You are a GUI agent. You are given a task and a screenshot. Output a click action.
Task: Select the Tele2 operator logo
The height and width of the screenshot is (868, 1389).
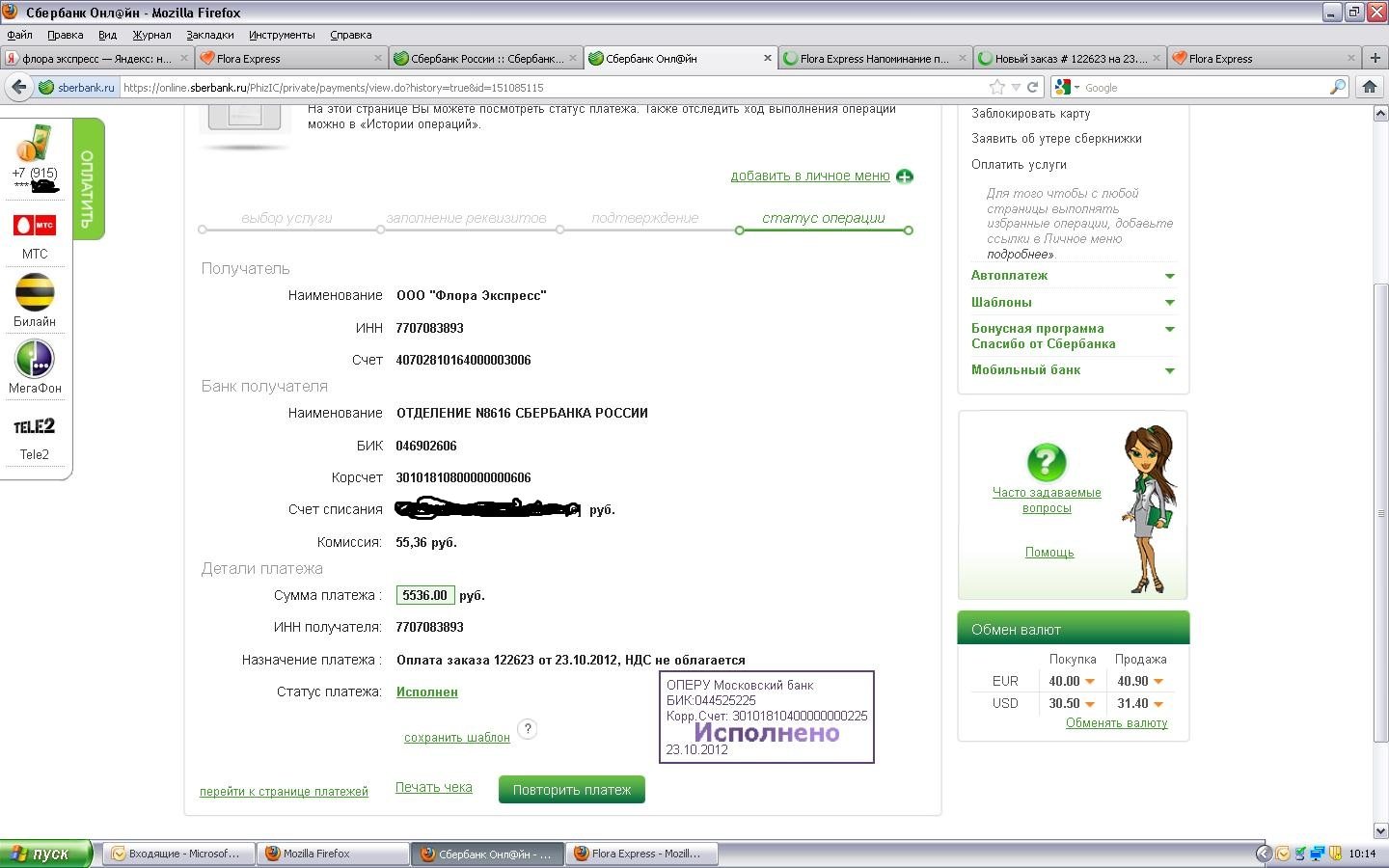pos(35,426)
